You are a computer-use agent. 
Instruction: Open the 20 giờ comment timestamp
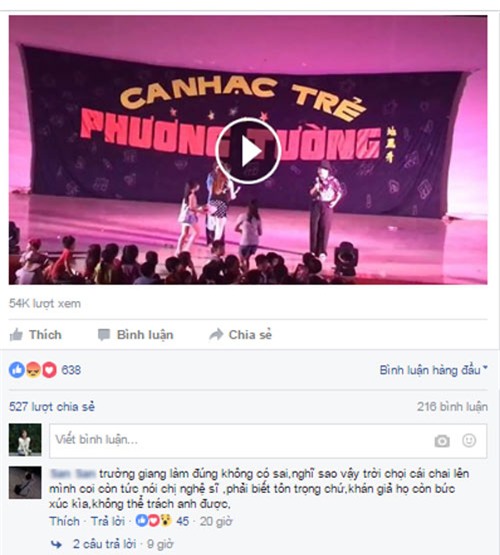216,521
